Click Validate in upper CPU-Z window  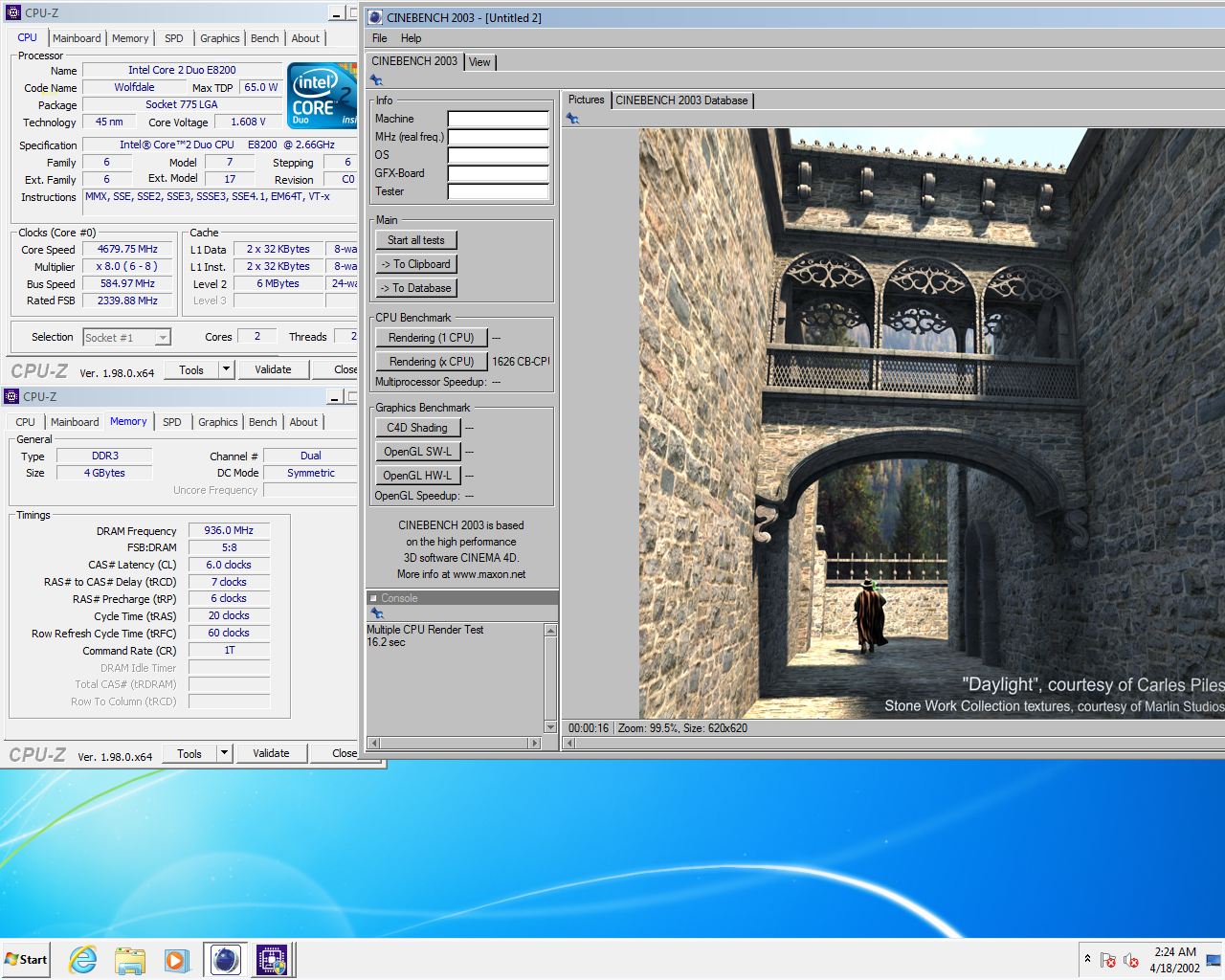tap(273, 369)
